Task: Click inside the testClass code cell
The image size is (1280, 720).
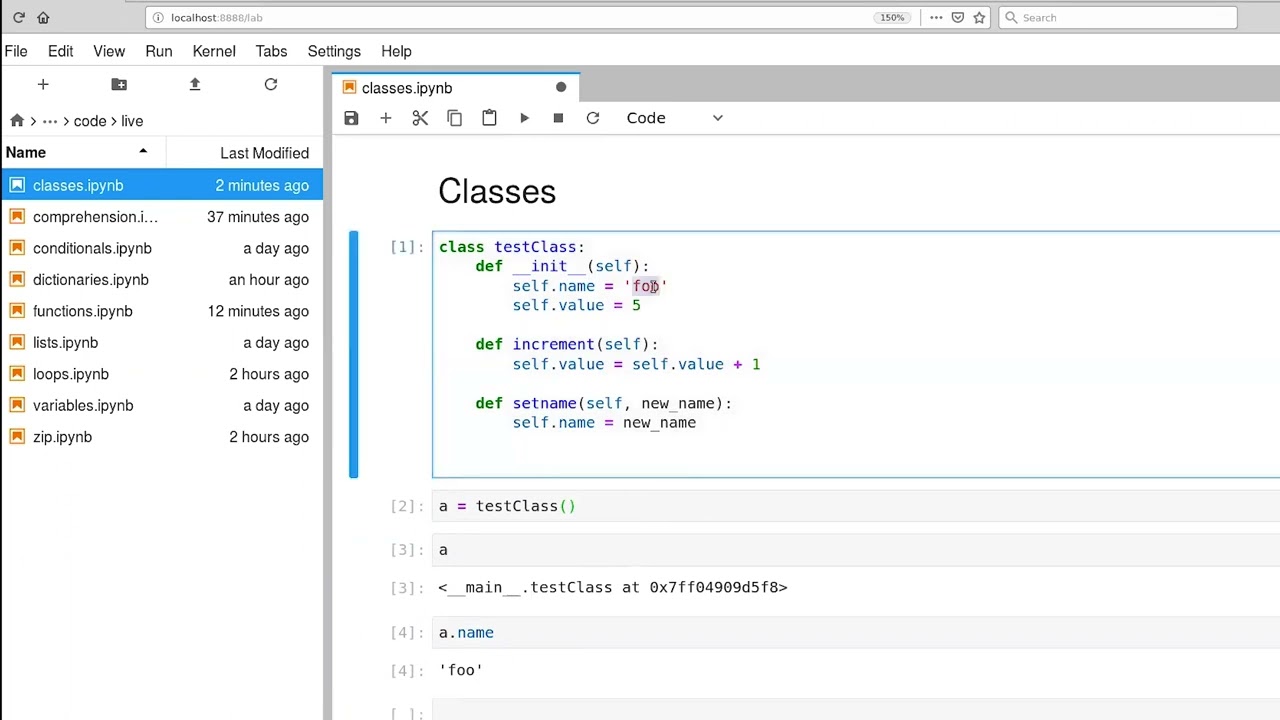Action: [856, 354]
